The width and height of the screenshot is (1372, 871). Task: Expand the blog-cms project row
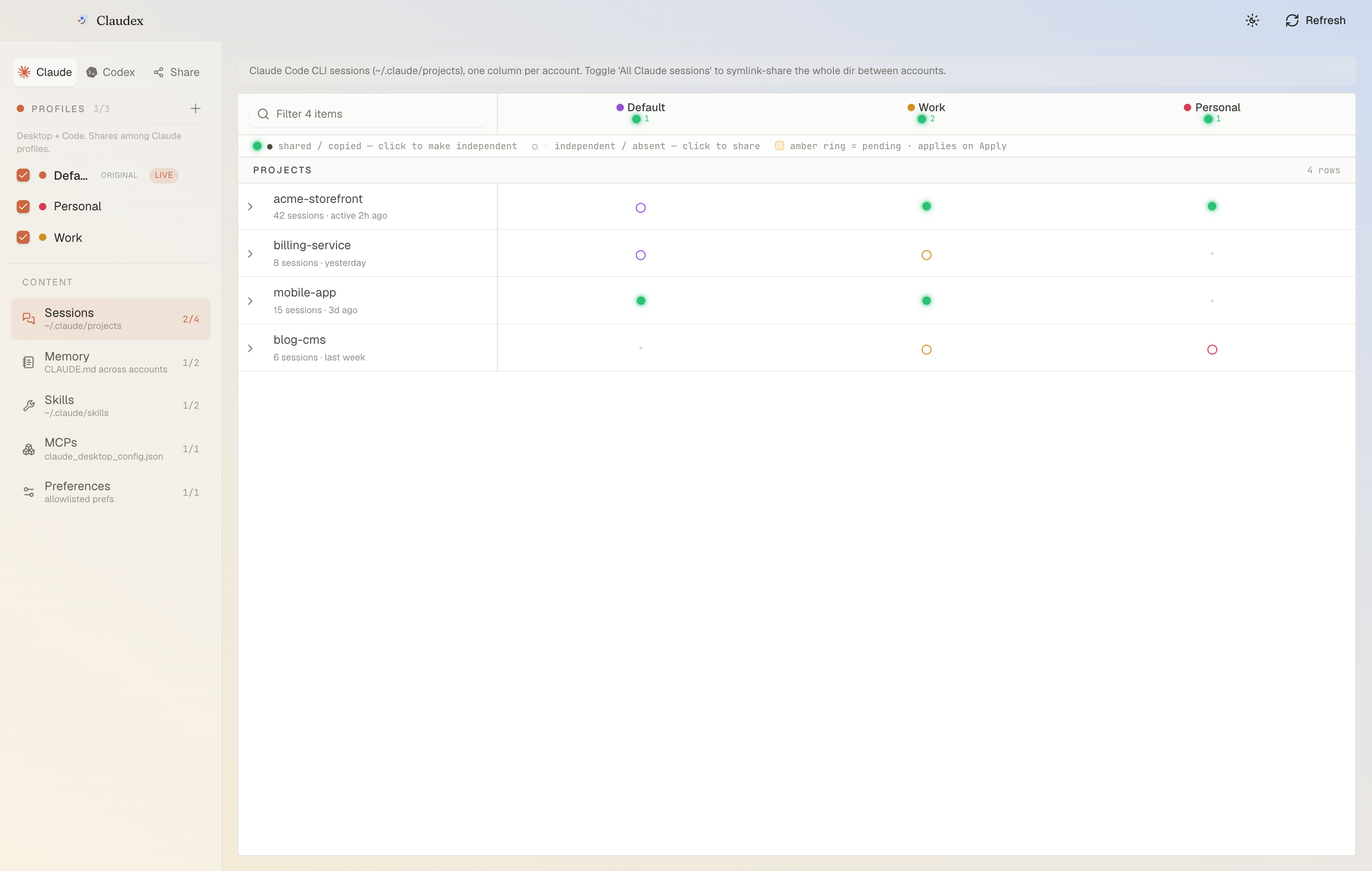[250, 348]
